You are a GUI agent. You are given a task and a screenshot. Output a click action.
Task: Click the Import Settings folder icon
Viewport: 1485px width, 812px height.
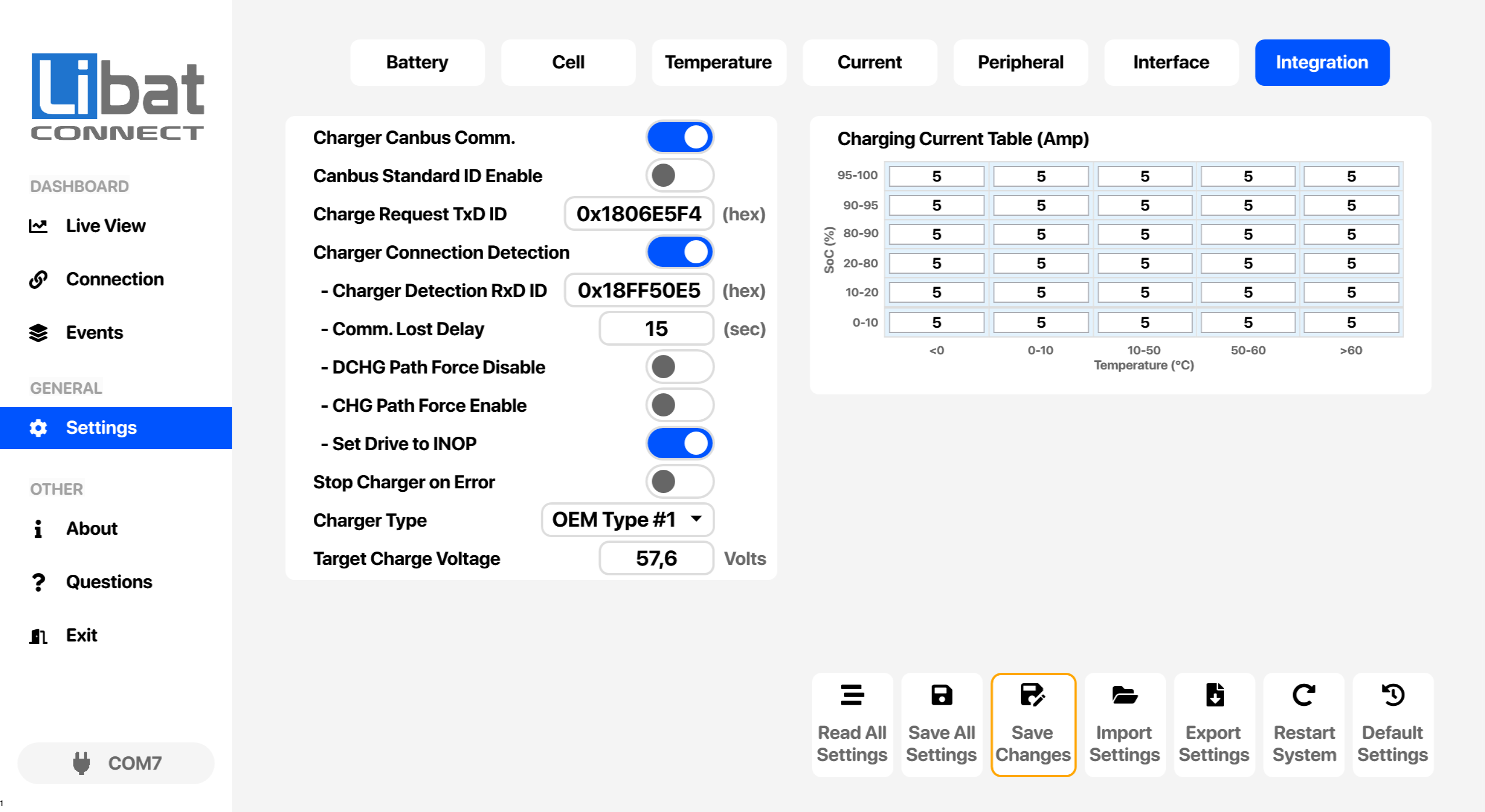tap(1124, 694)
